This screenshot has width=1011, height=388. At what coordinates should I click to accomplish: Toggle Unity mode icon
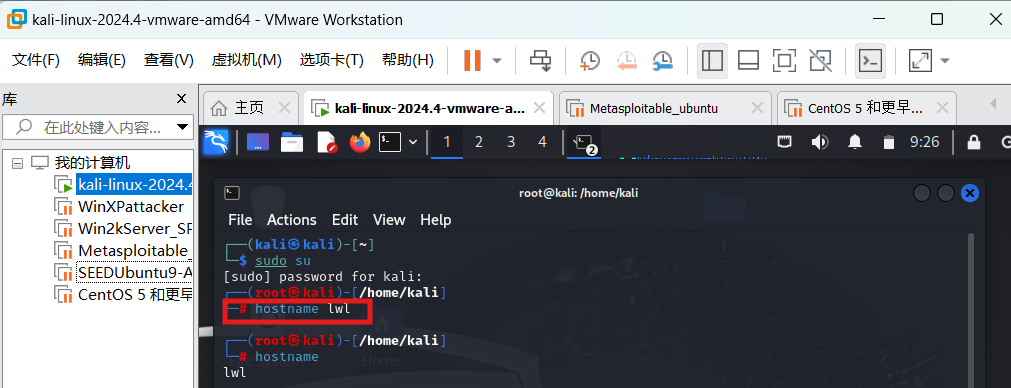tap(820, 61)
